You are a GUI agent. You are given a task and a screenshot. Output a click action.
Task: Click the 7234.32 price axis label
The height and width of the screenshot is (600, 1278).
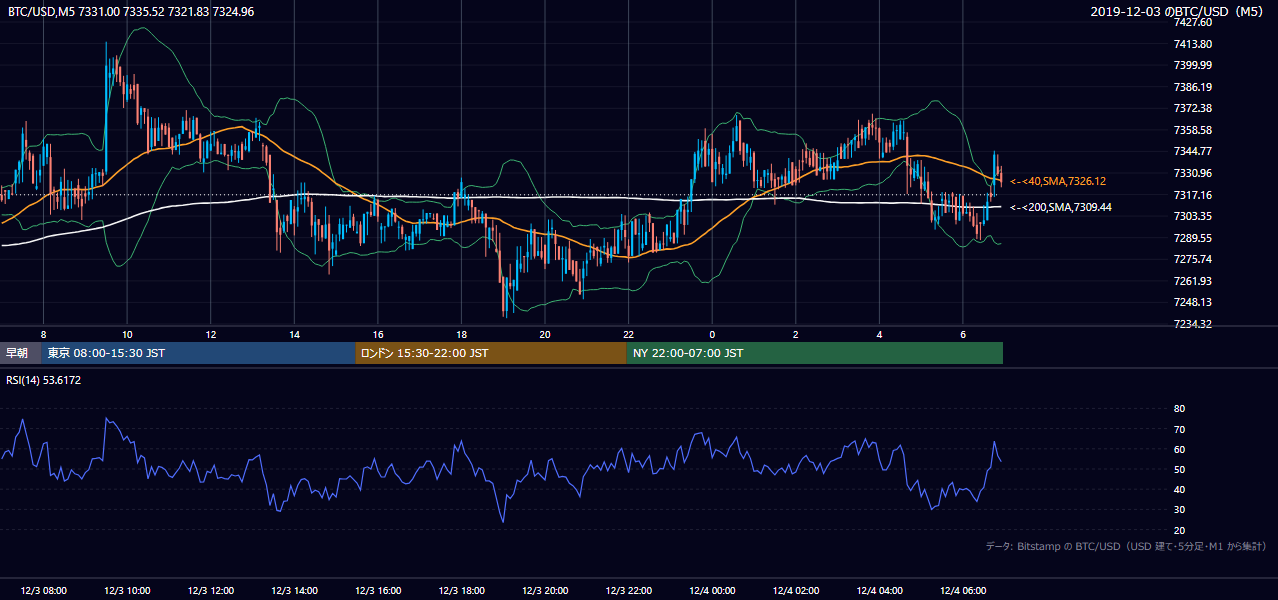tap(1193, 324)
